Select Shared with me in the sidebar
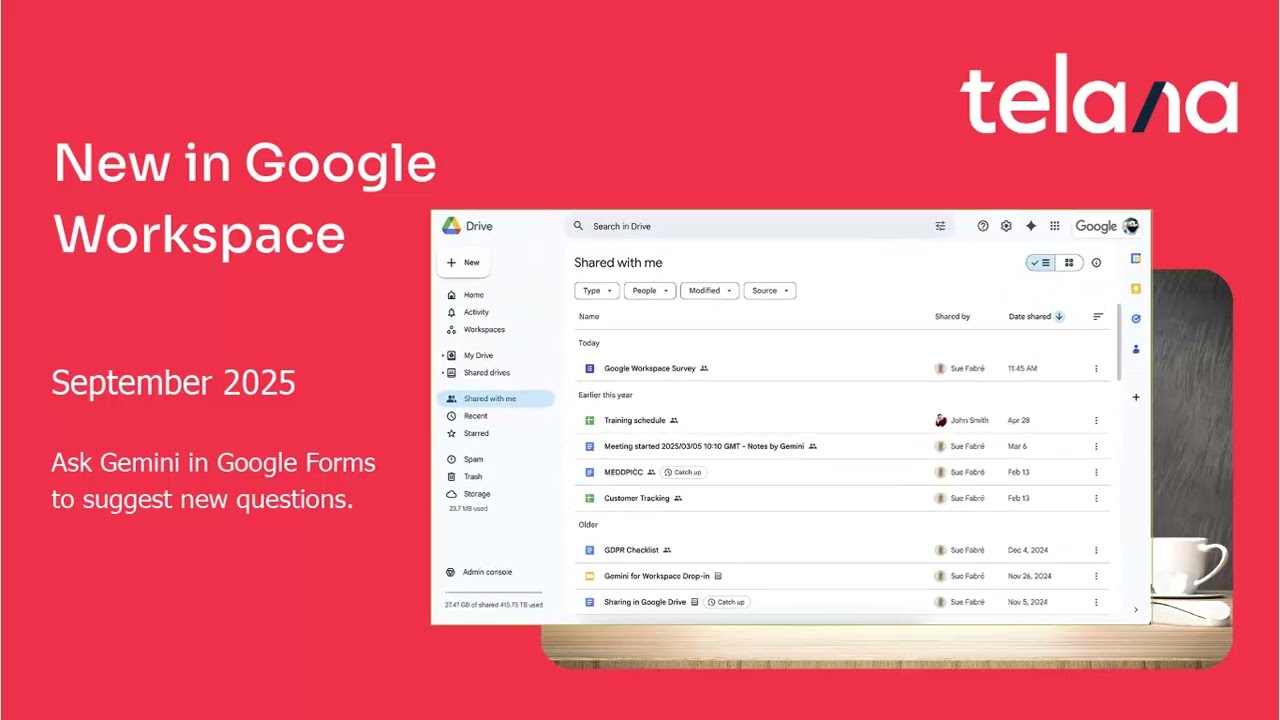Viewport: 1280px width, 720px height. (495, 398)
